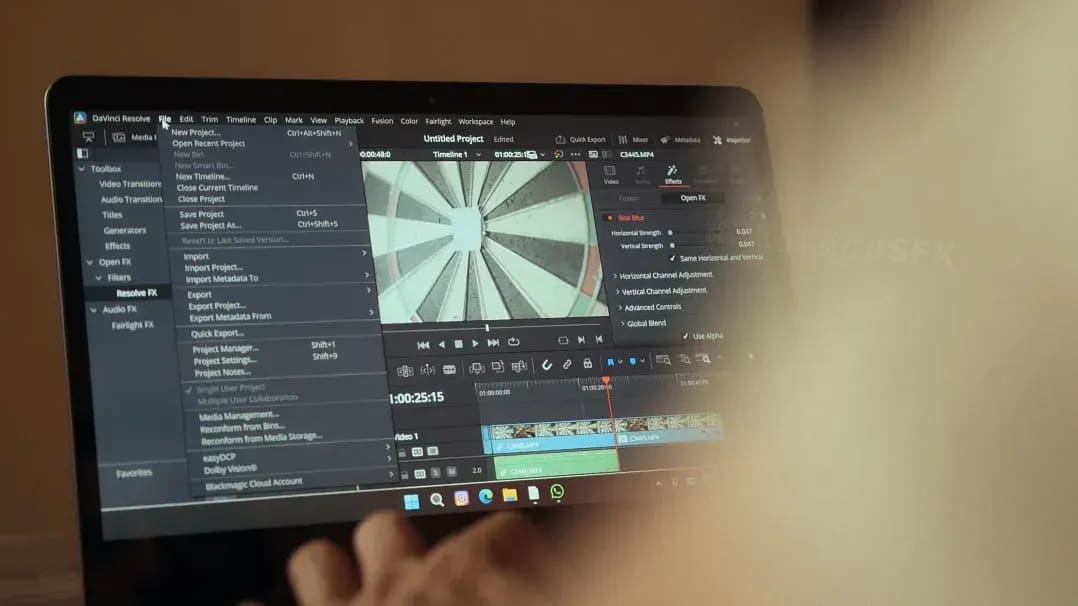Toggle the Box Blur effect enable switch
1078x606 pixels.
click(x=610, y=218)
